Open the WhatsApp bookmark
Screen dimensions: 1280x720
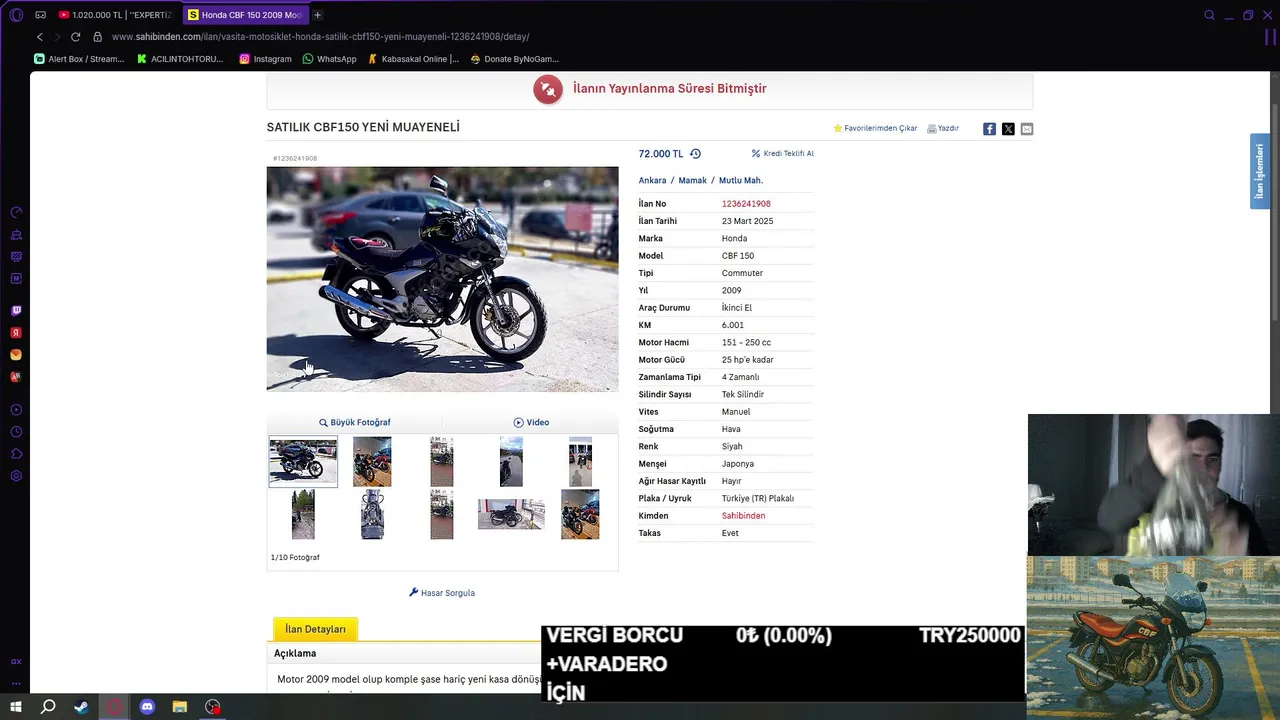pyautogui.click(x=329, y=59)
